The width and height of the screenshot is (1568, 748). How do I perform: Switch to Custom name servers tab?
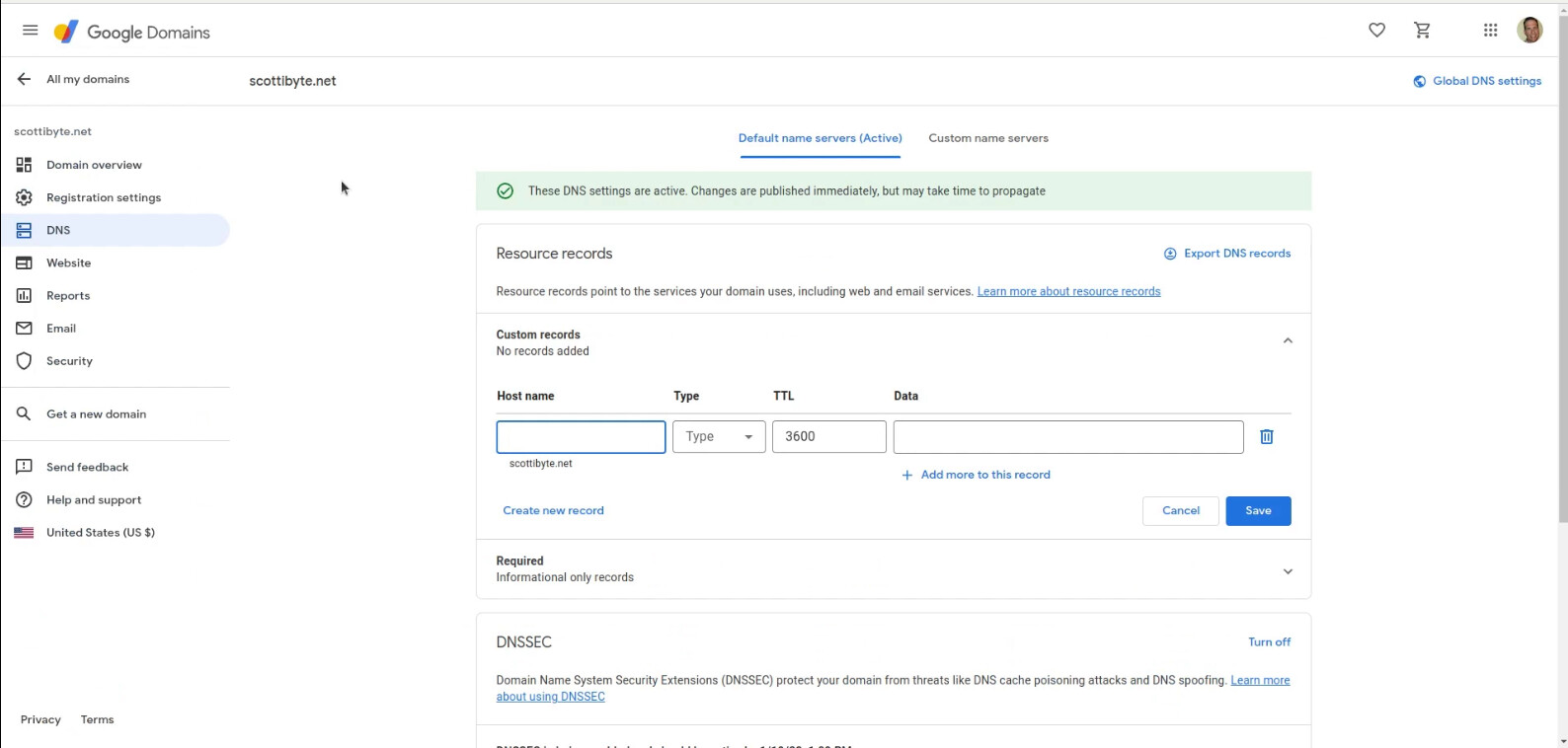[x=988, y=138]
